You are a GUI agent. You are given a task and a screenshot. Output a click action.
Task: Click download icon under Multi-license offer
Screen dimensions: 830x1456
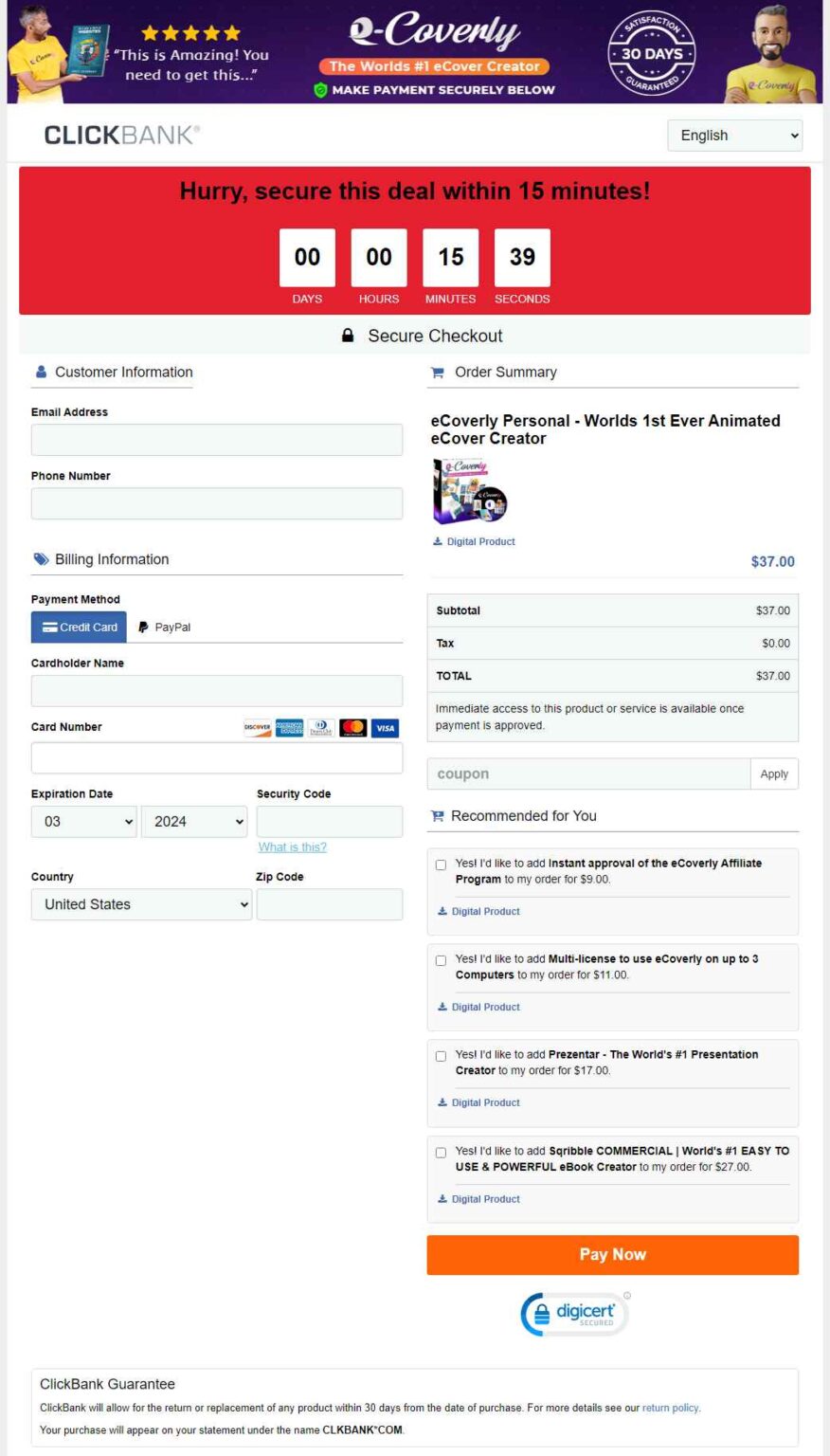442,1007
